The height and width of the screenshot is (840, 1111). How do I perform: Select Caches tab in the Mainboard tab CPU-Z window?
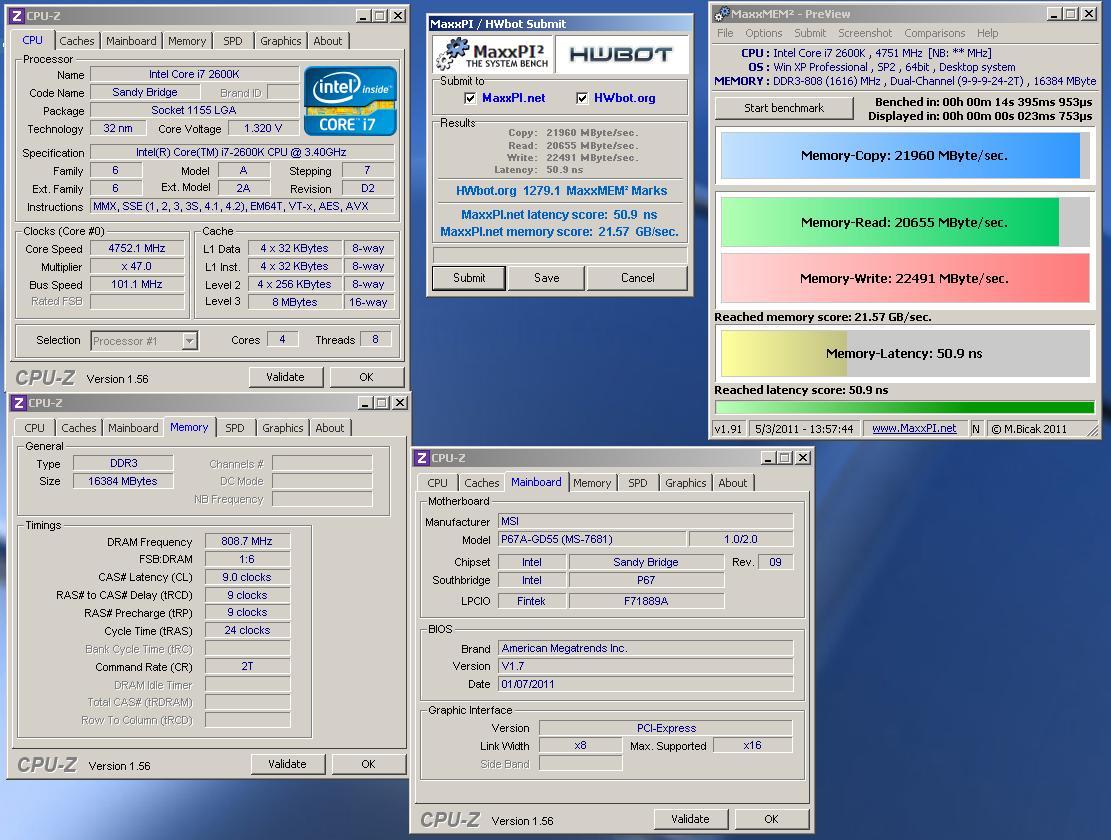coord(481,483)
